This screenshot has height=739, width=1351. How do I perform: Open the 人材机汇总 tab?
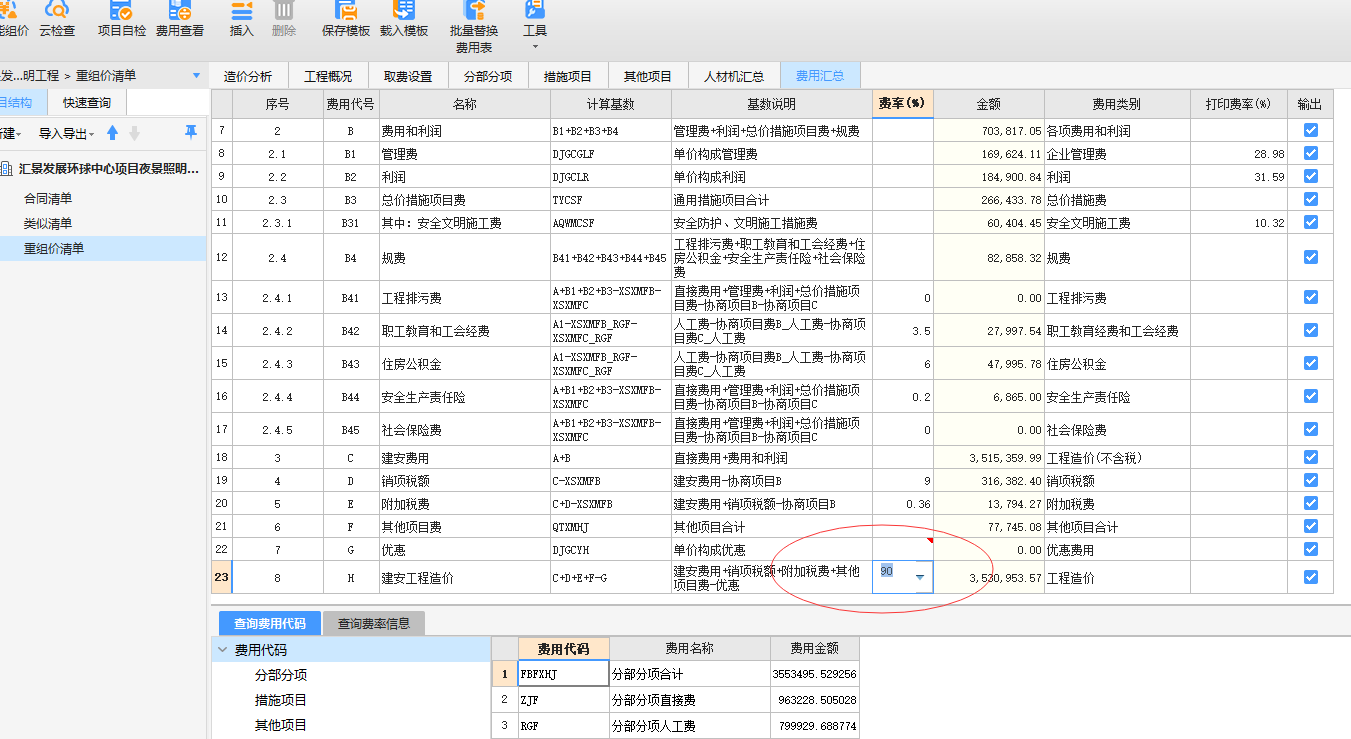click(734, 76)
